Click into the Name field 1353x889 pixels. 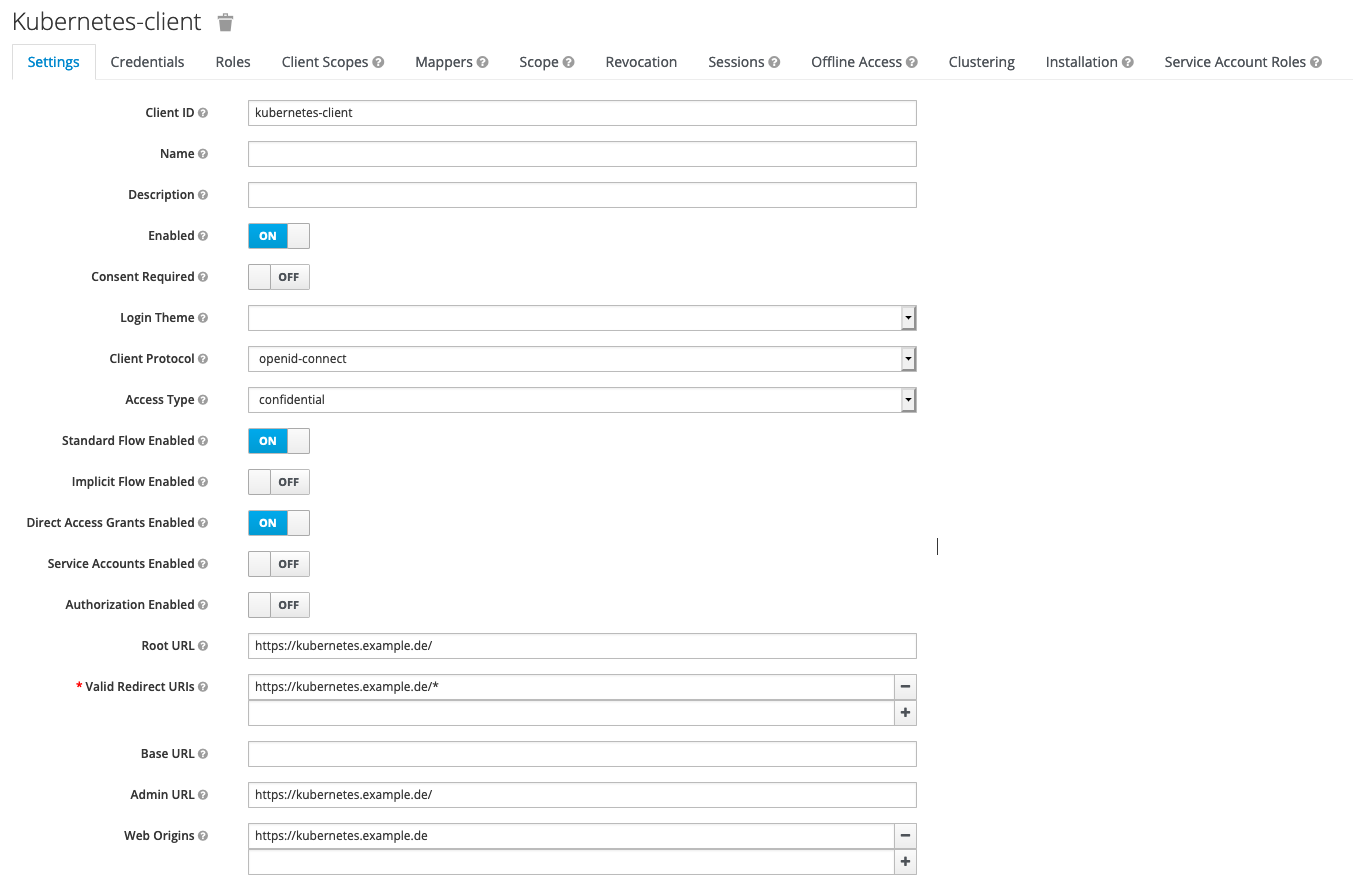(x=582, y=154)
